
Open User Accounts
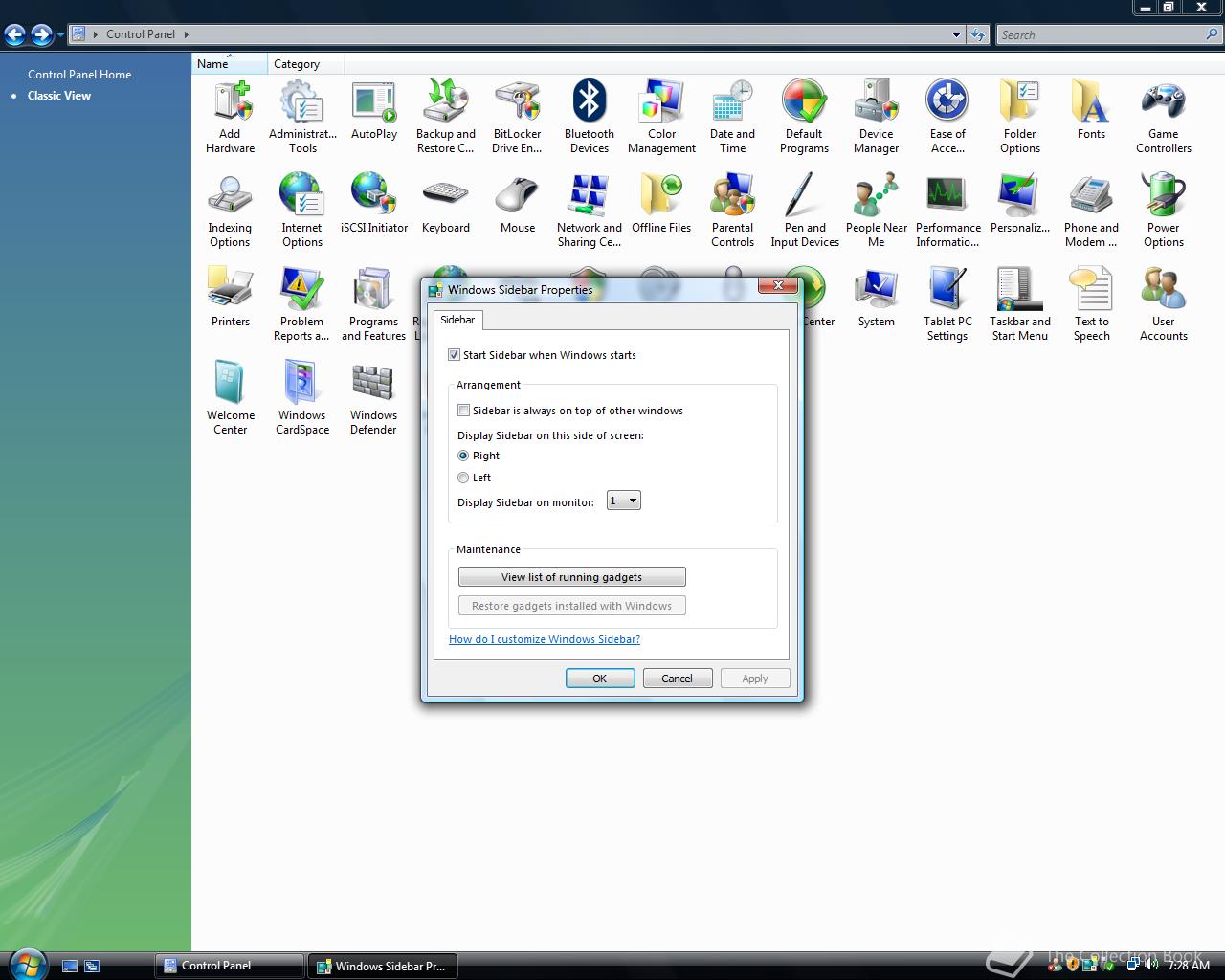click(1164, 304)
